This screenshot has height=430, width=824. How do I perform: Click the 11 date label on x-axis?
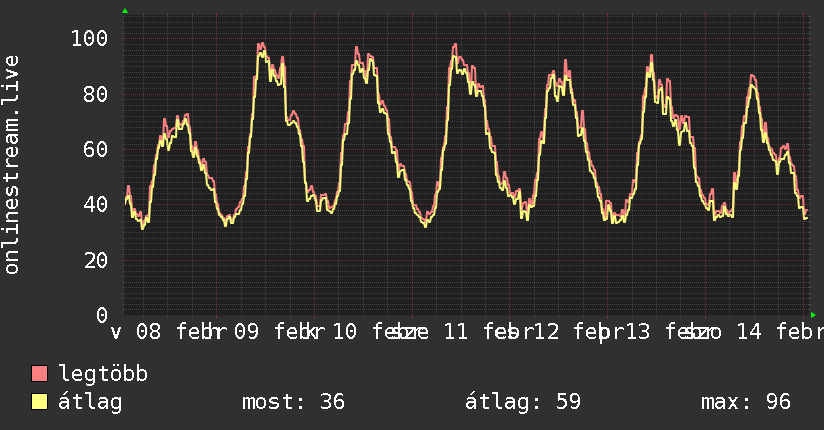tap(456, 332)
